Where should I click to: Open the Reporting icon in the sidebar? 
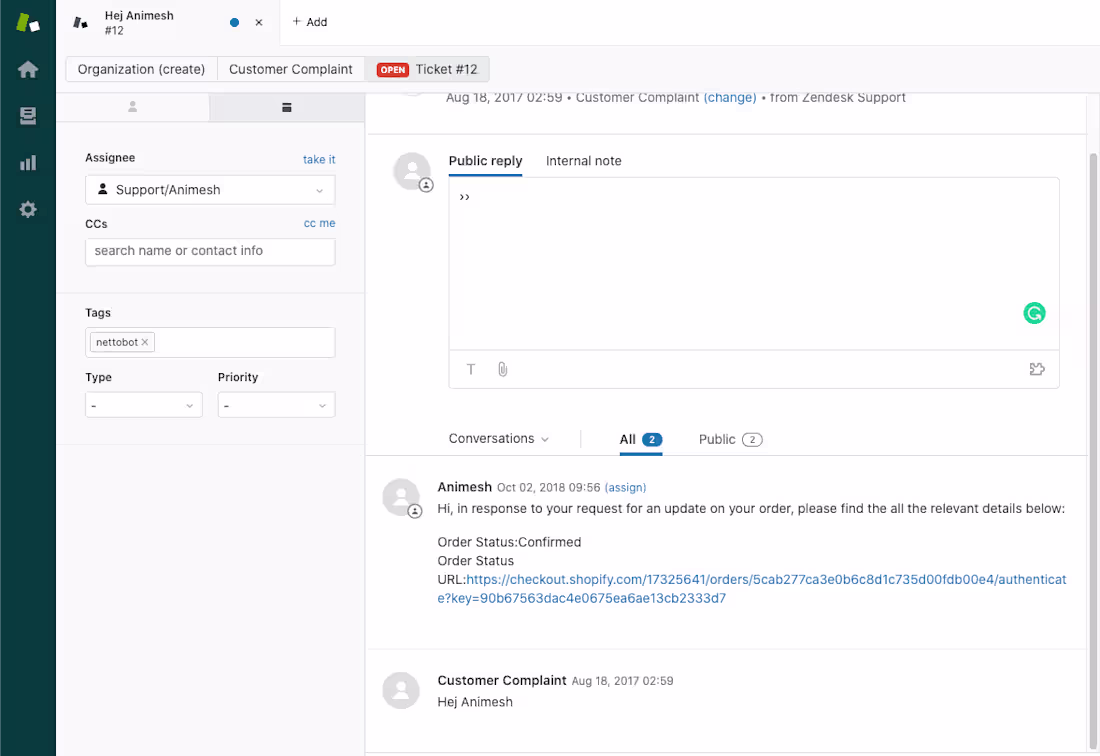[27, 161]
